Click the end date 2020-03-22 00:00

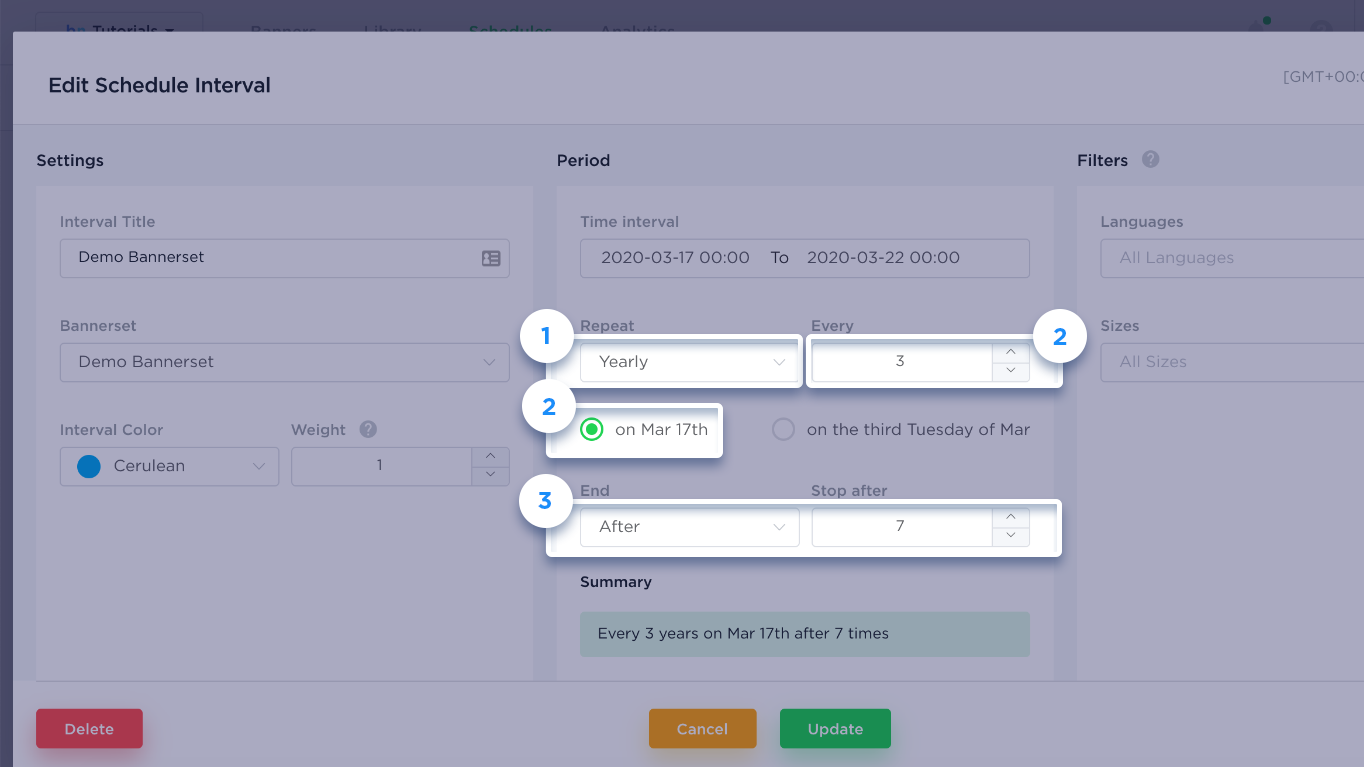[x=883, y=258]
